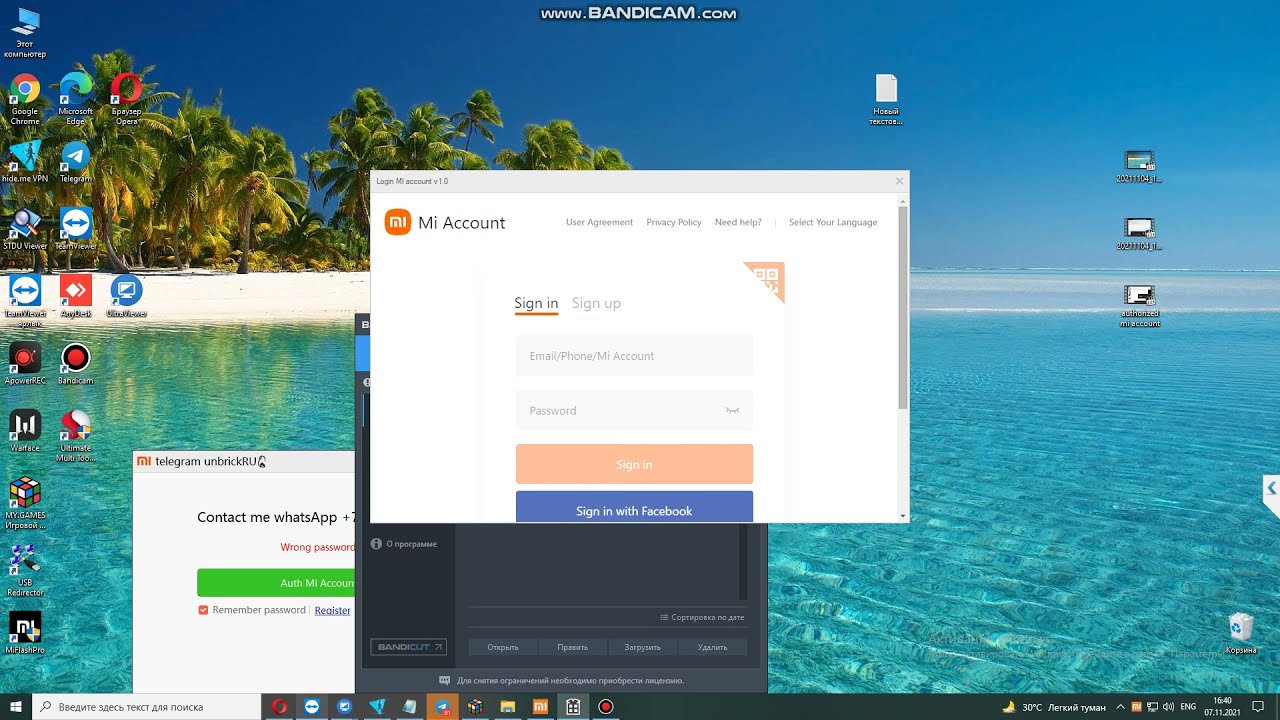Select the Warface desktop icon

[25, 431]
